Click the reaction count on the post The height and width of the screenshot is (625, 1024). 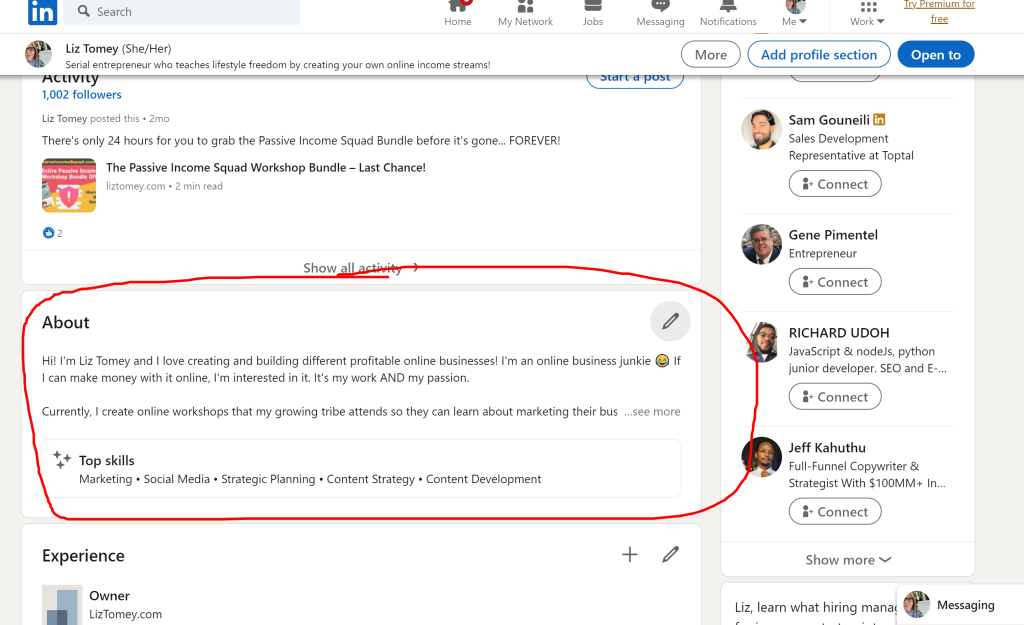pyautogui.click(x=59, y=233)
